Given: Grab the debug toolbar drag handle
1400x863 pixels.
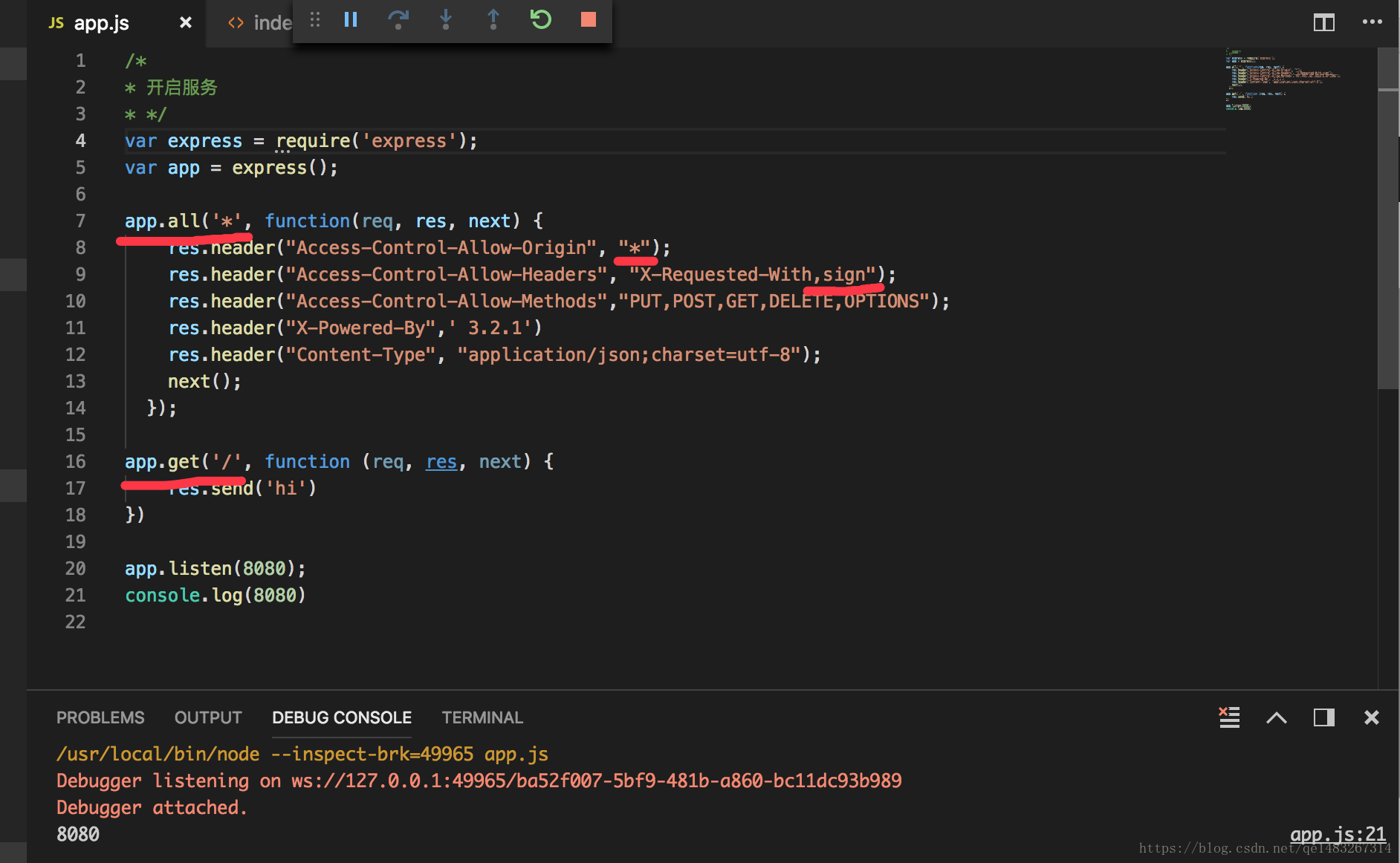Looking at the screenshot, I should click(315, 20).
